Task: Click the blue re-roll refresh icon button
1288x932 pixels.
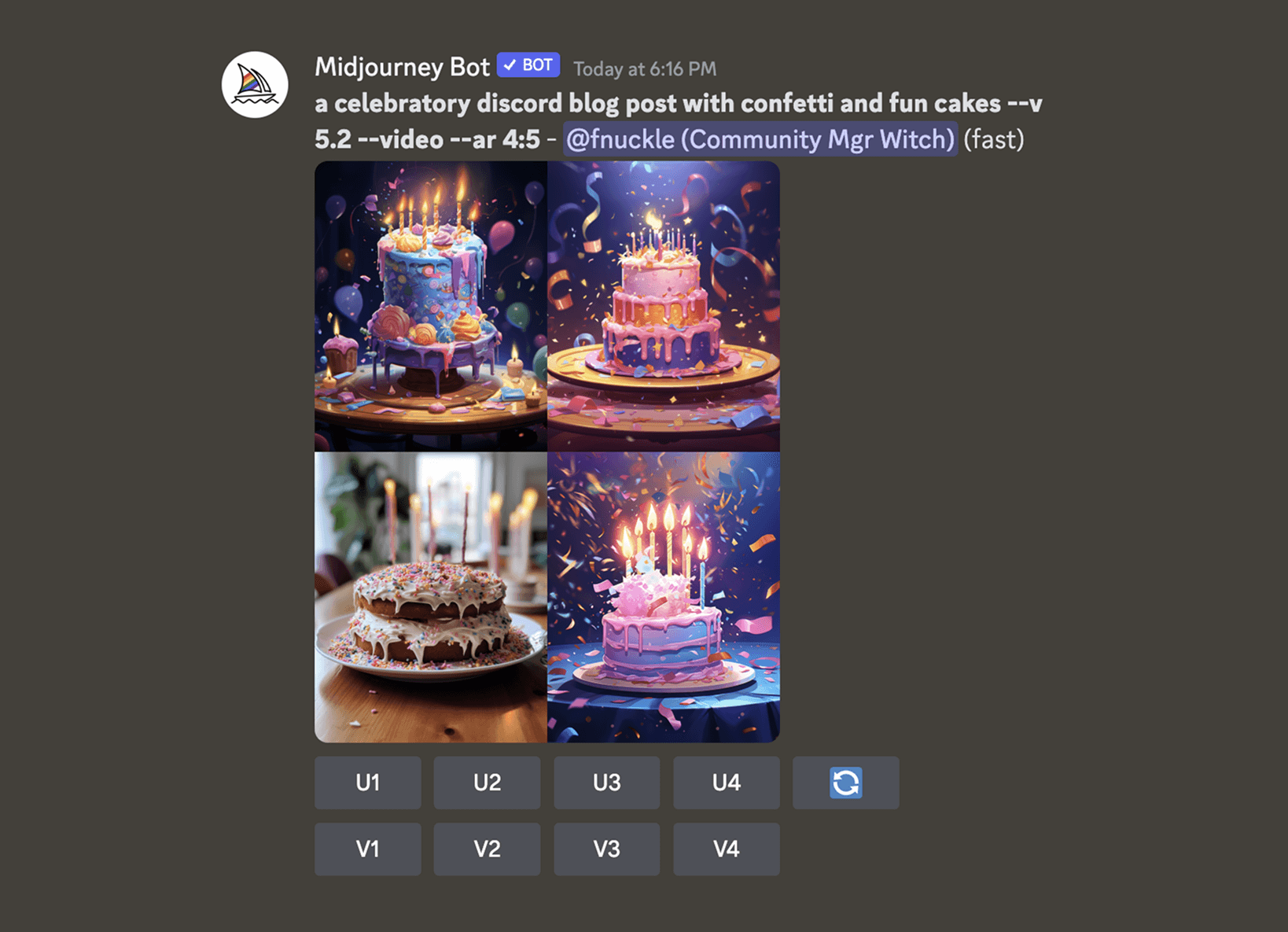Action: tap(845, 783)
